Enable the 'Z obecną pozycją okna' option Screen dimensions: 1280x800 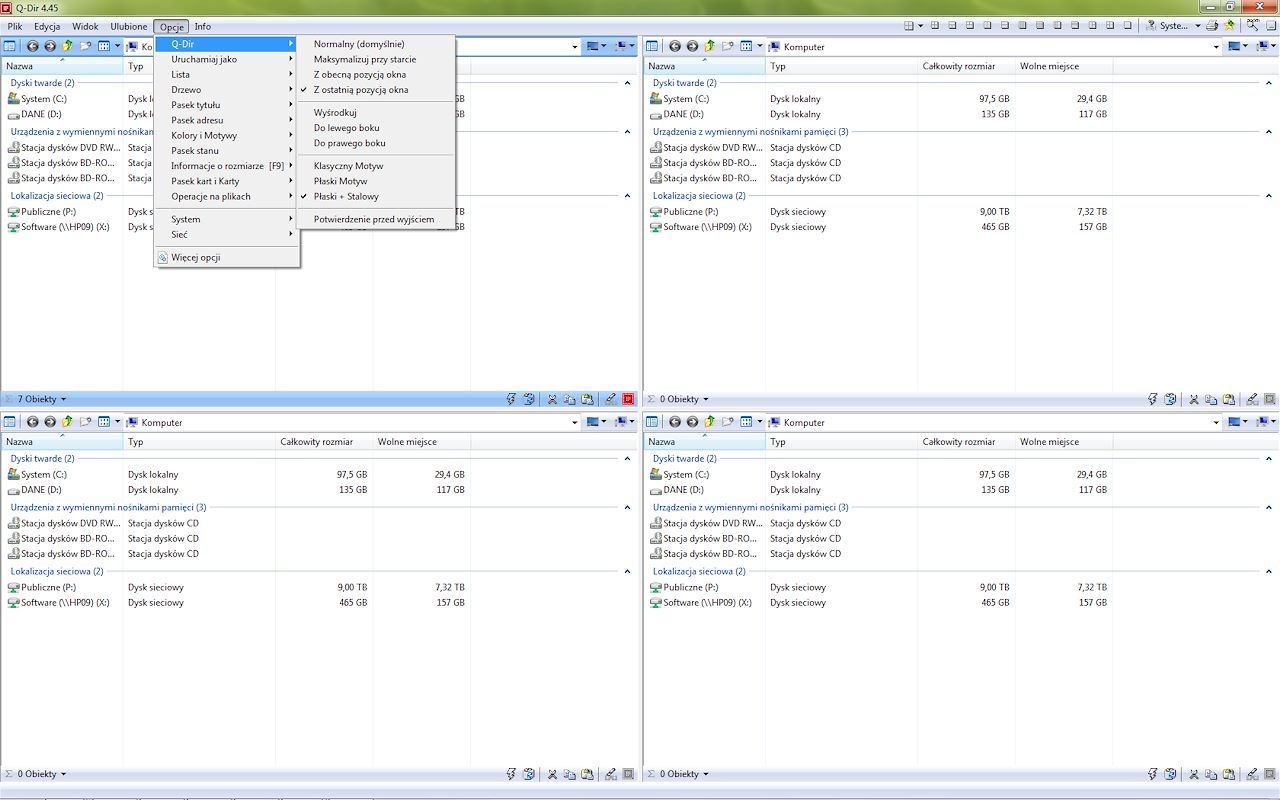tap(360, 74)
